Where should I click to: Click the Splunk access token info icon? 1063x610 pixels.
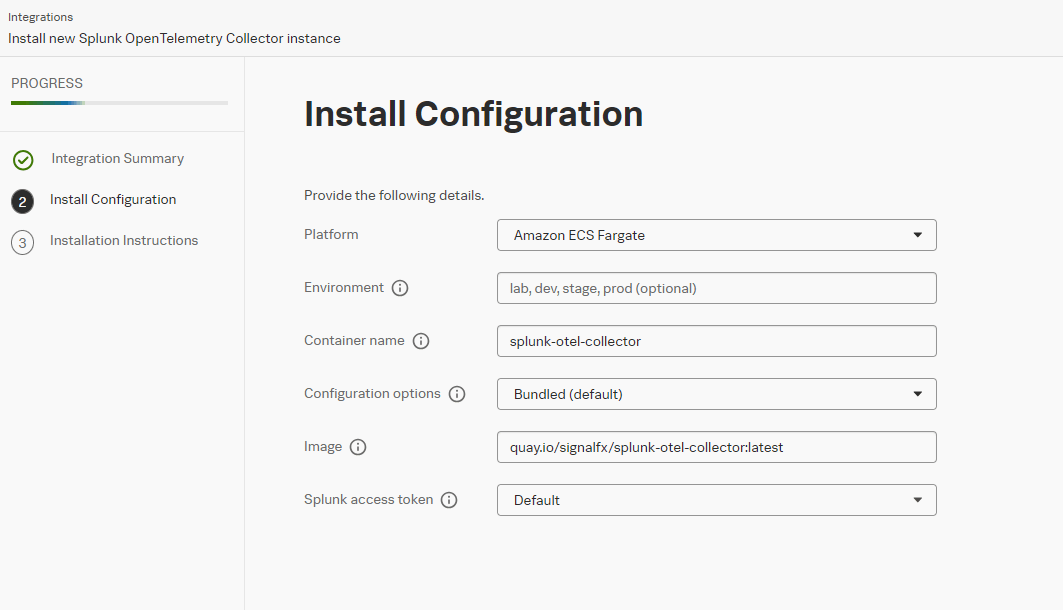coord(449,500)
